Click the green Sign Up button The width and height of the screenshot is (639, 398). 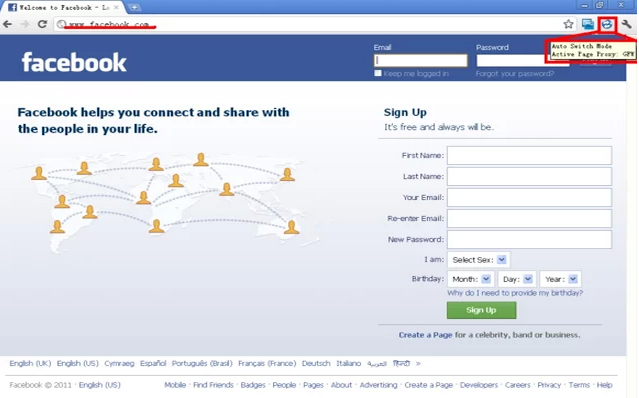coord(481,310)
